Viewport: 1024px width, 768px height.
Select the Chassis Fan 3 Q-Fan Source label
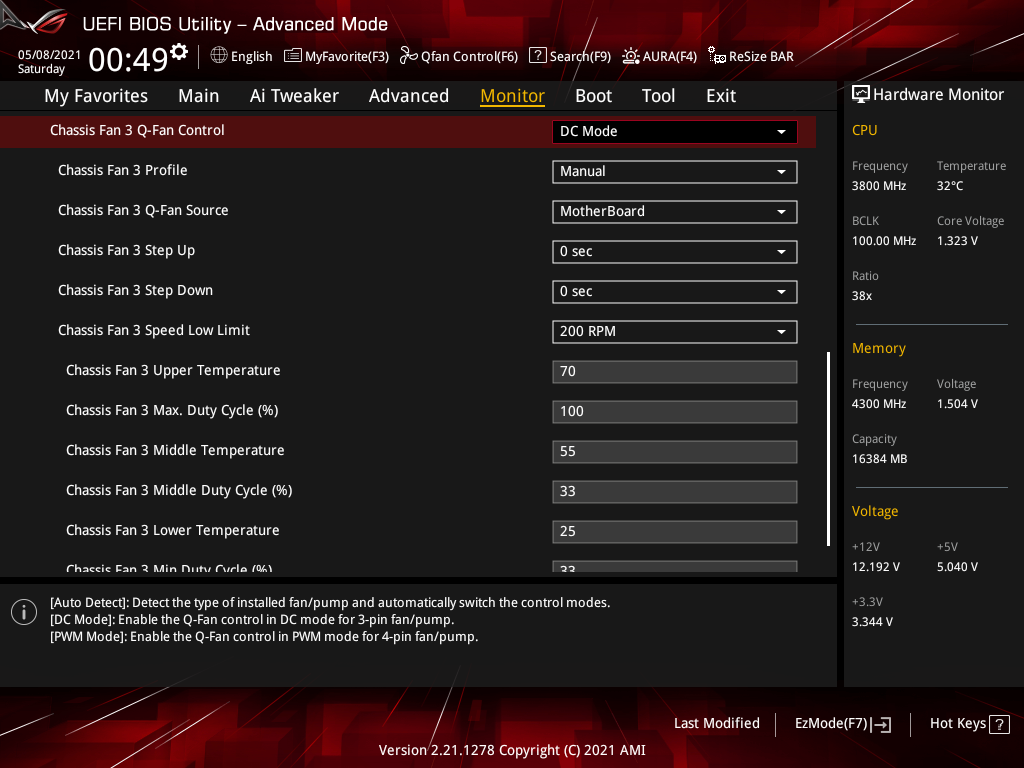(x=143, y=210)
